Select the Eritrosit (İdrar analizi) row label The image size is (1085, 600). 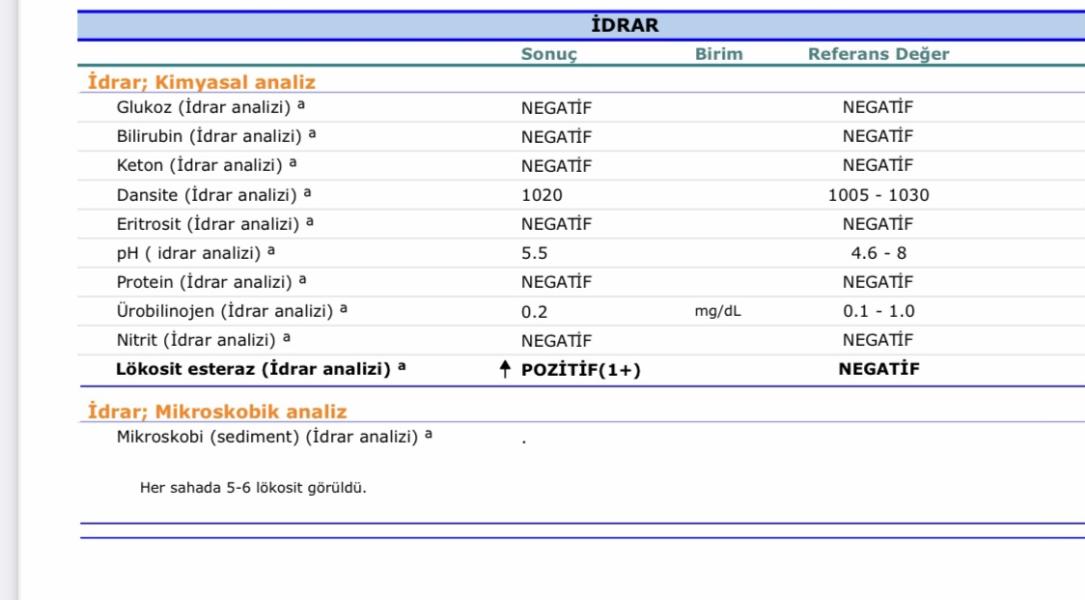[x=215, y=224]
